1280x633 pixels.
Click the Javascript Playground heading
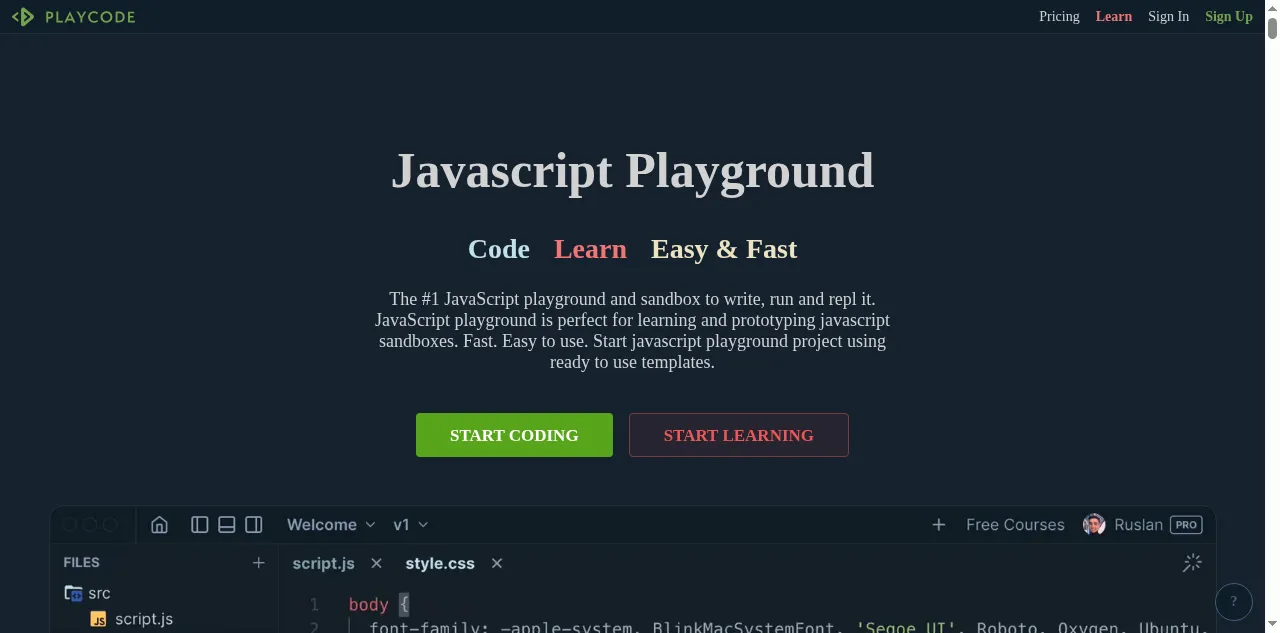632,171
